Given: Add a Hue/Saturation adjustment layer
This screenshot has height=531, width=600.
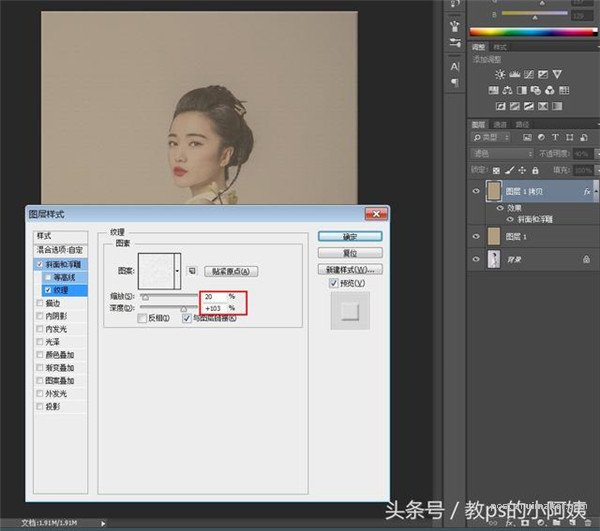Looking at the screenshot, I should point(494,90).
